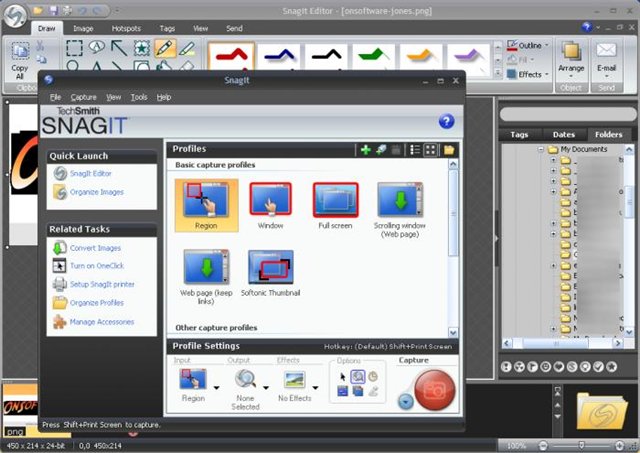This screenshot has height=453, width=640.
Task: Open the File menu in Snagit window
Action: [x=55, y=97]
